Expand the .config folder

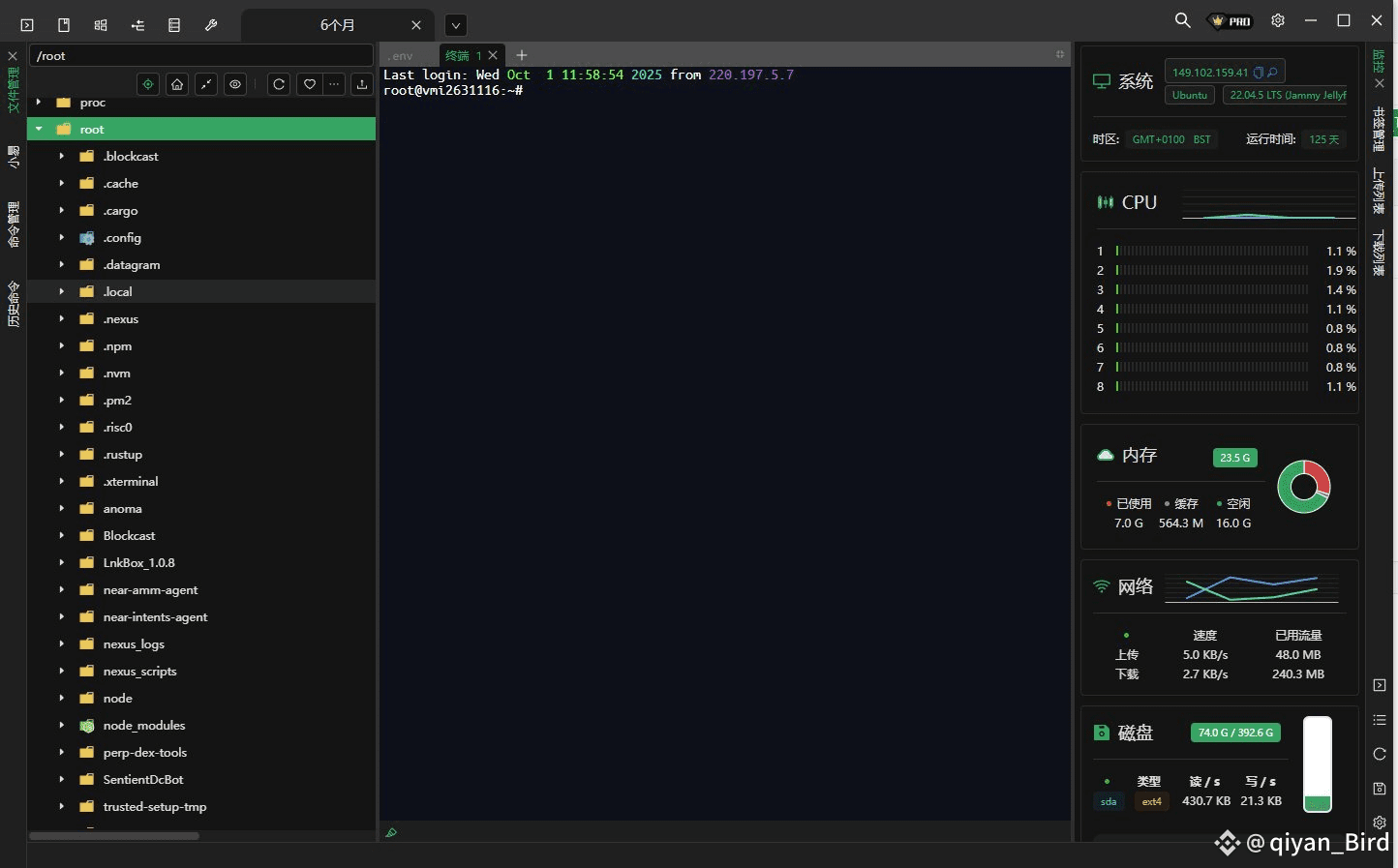coord(61,238)
